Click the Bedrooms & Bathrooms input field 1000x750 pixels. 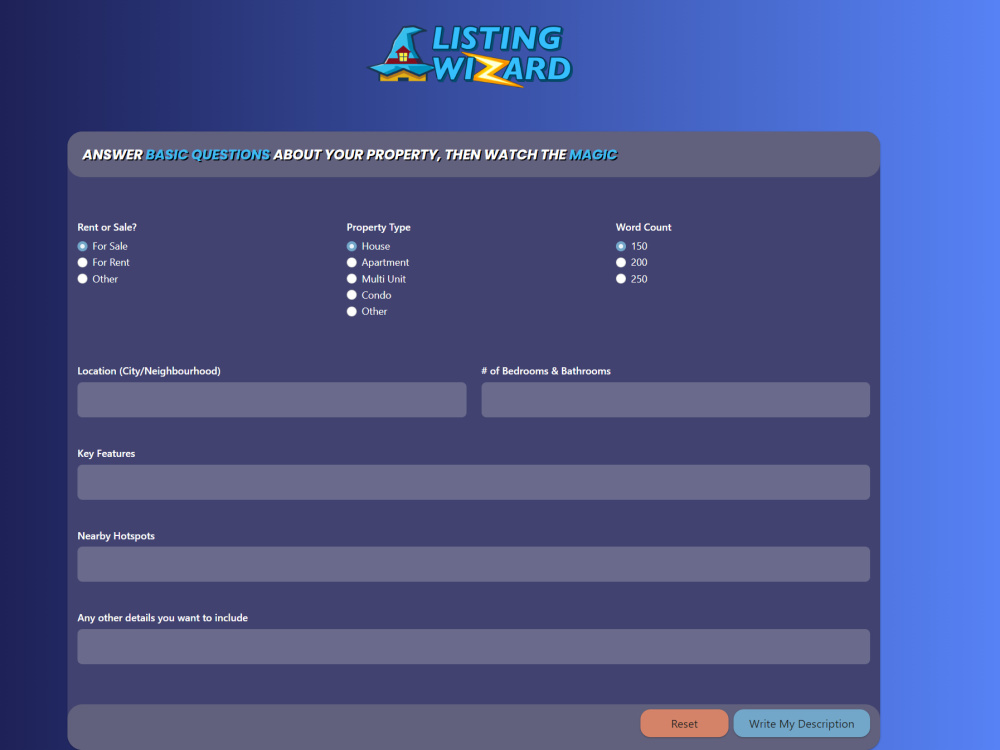675,400
